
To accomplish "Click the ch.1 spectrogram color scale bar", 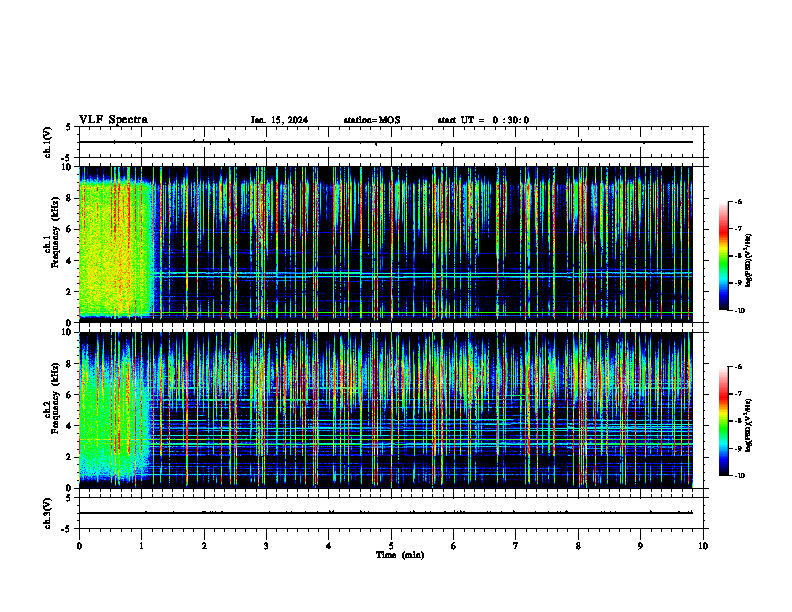I will click(x=724, y=256).
